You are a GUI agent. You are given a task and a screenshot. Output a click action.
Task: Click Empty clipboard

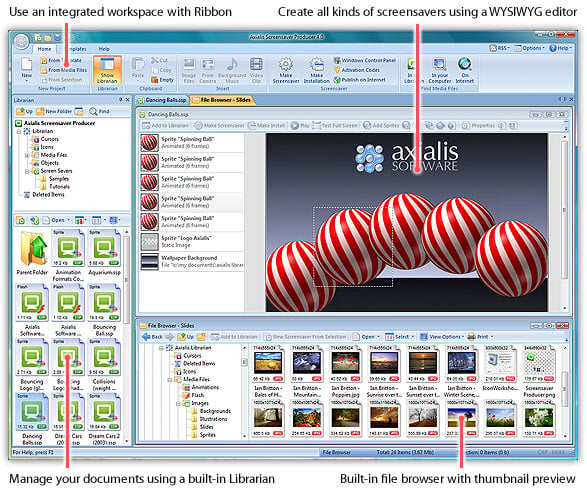coord(162,80)
